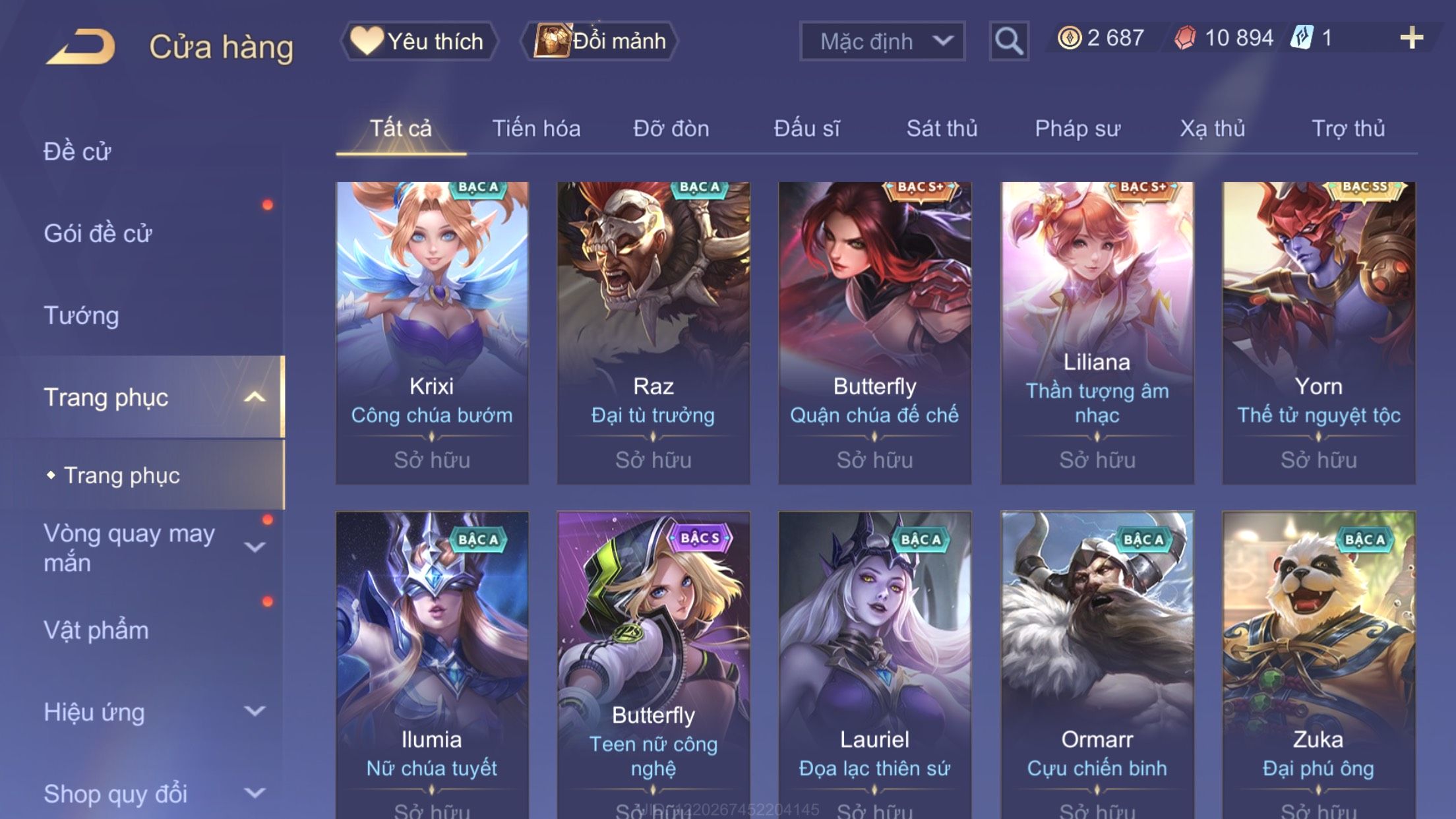The width and height of the screenshot is (1456, 819).
Task: Expand the Vòng quay may mắn section
Action: pos(255,547)
